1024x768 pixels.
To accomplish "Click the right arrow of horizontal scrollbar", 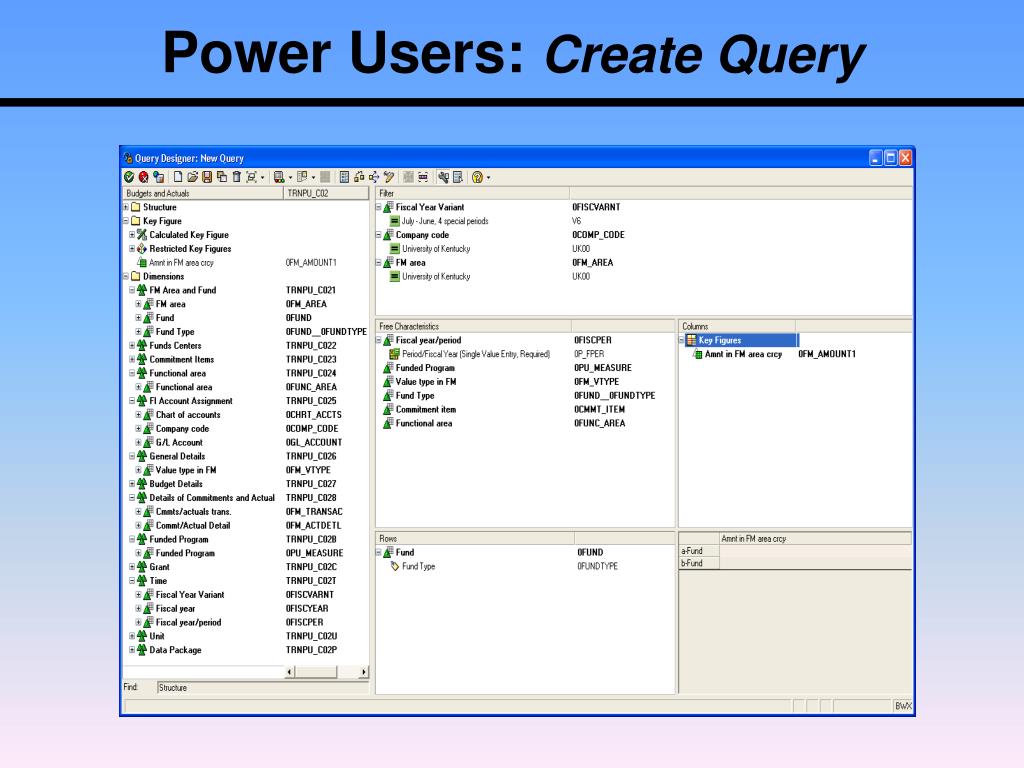I will pos(362,672).
